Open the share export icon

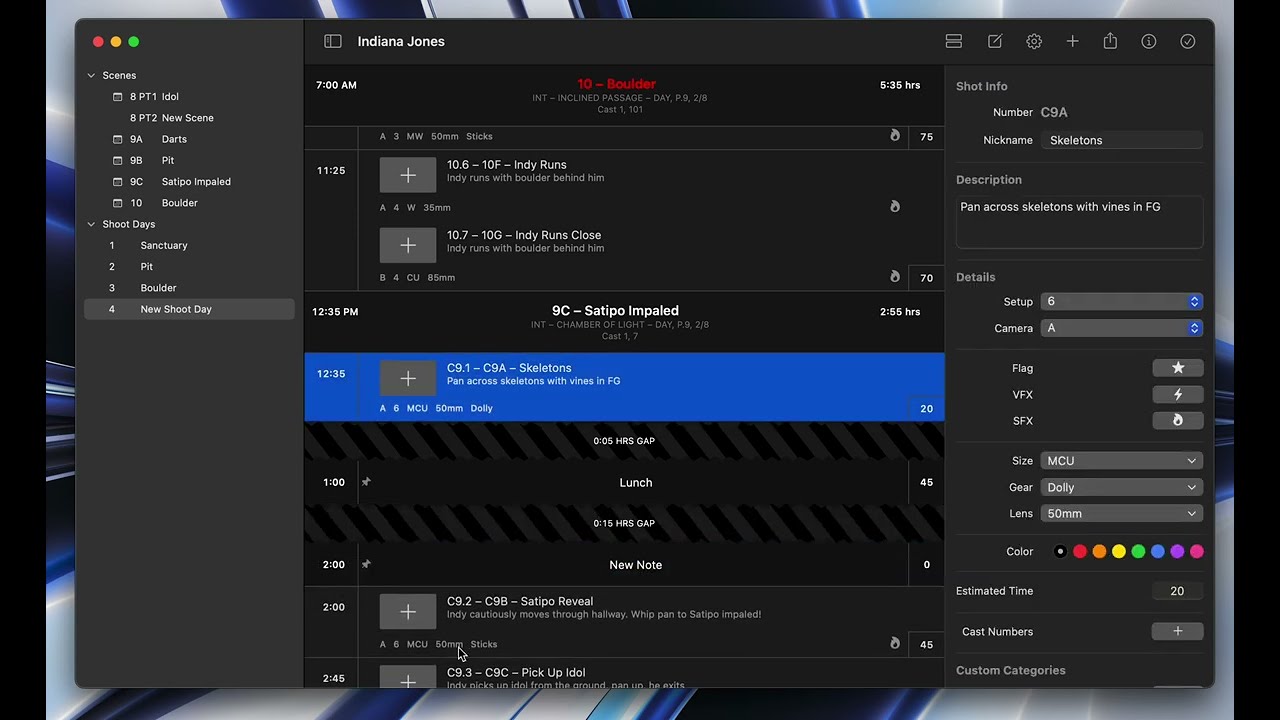tap(1110, 41)
